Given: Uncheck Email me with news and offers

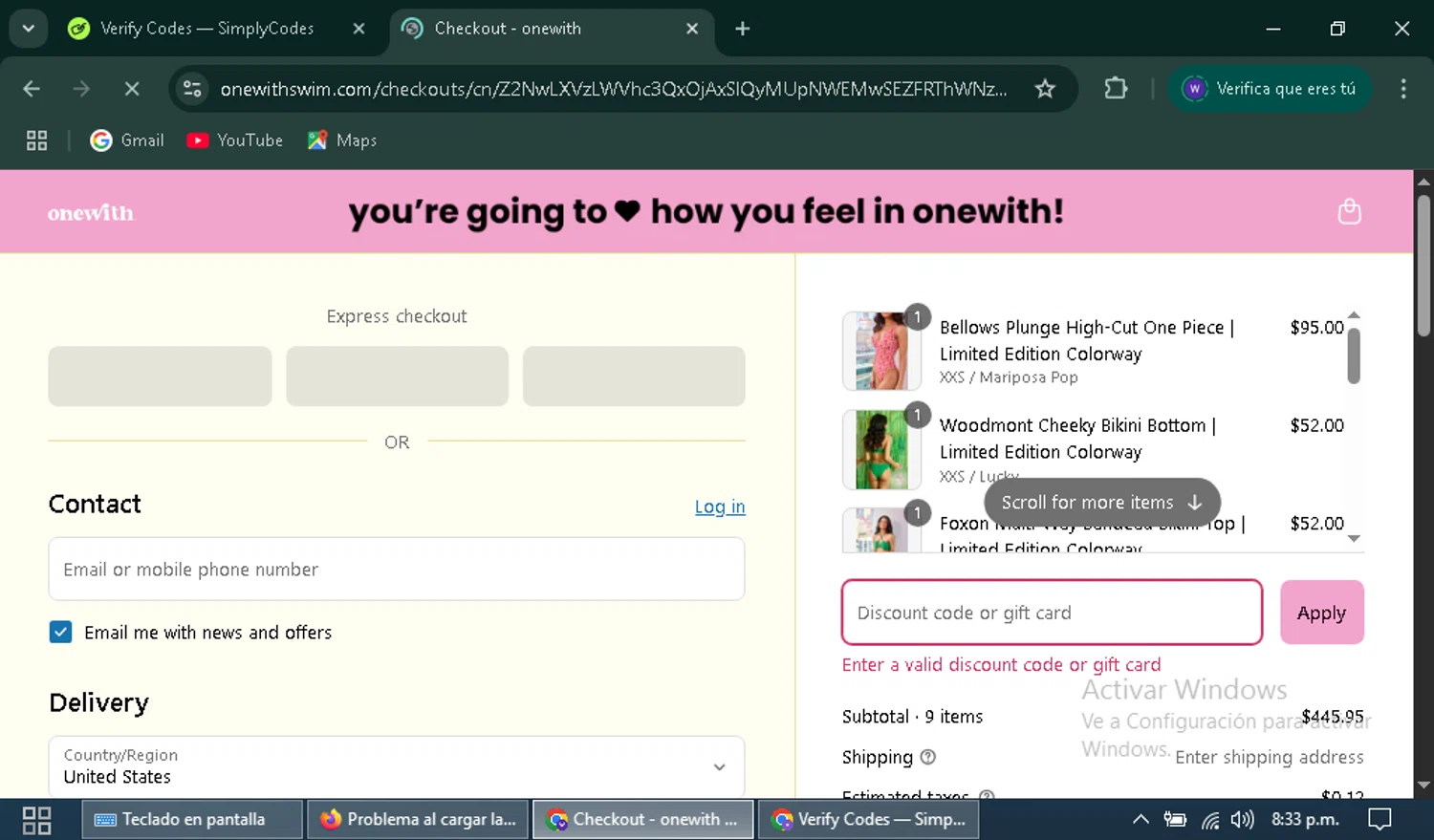Looking at the screenshot, I should pos(60,632).
